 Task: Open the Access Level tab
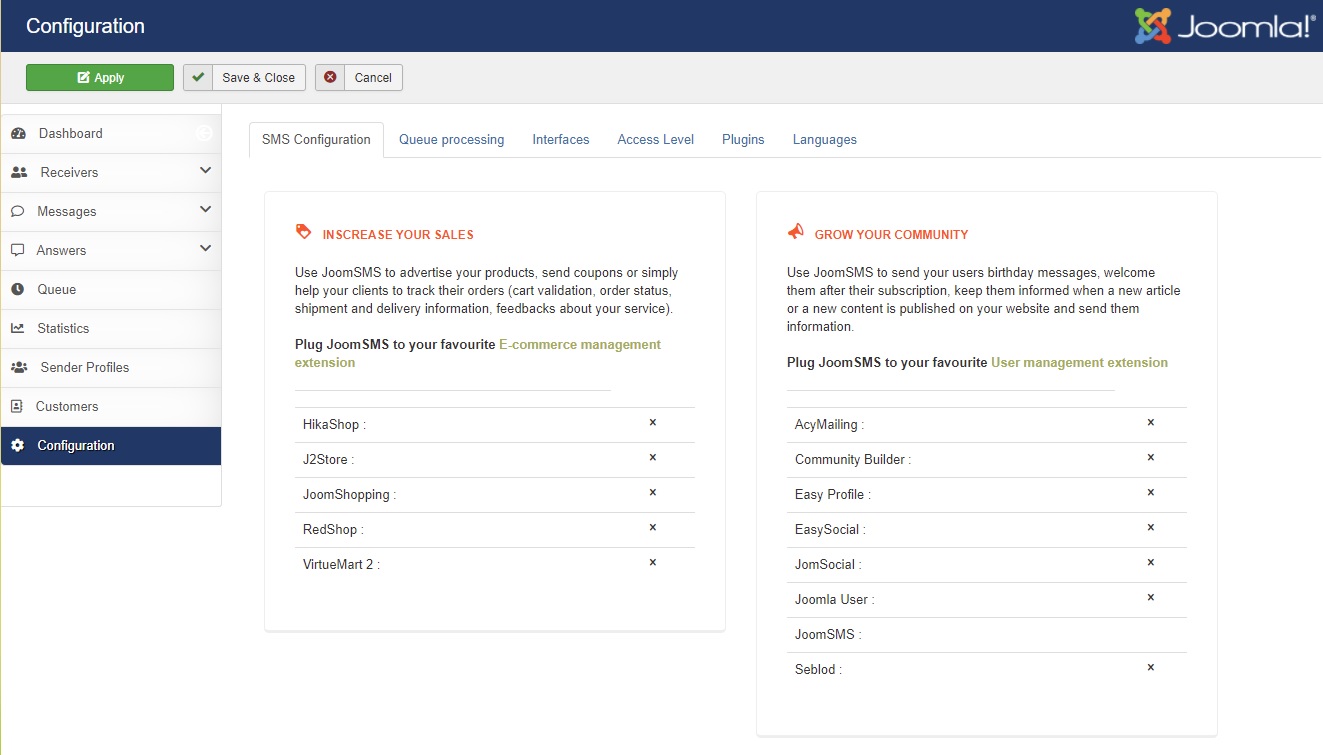[x=656, y=140]
